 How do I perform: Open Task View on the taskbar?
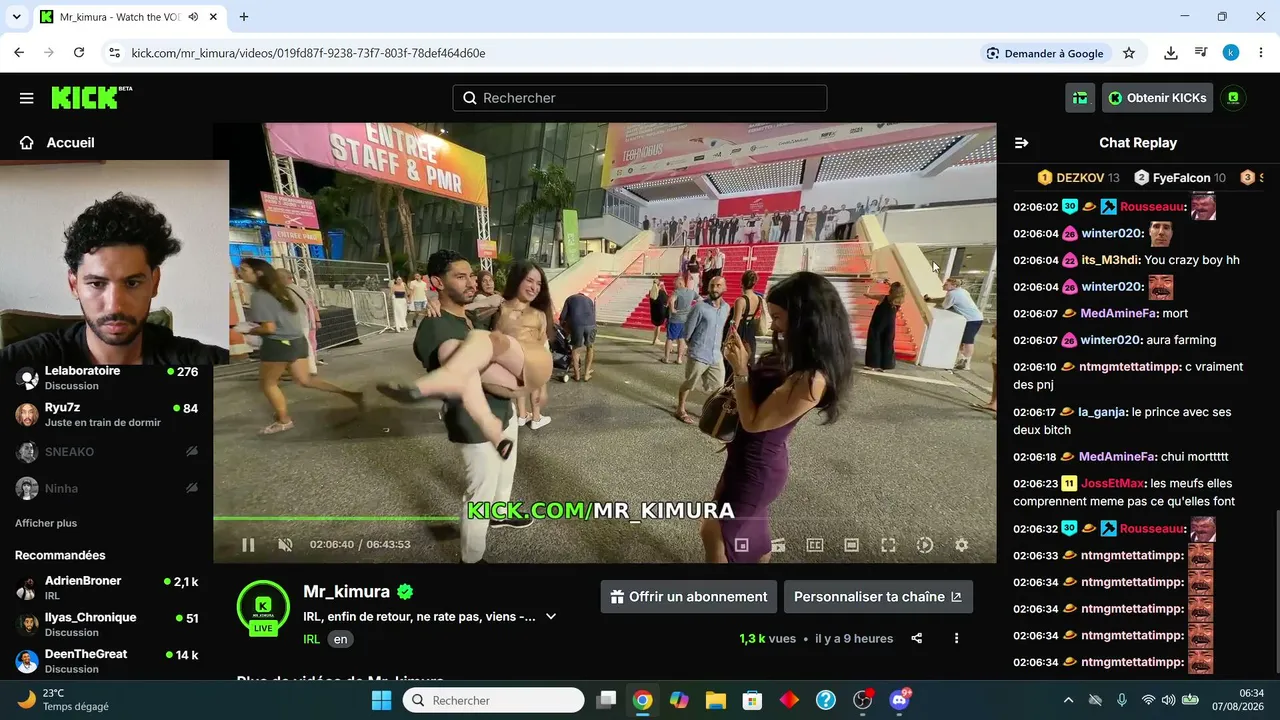click(x=606, y=700)
